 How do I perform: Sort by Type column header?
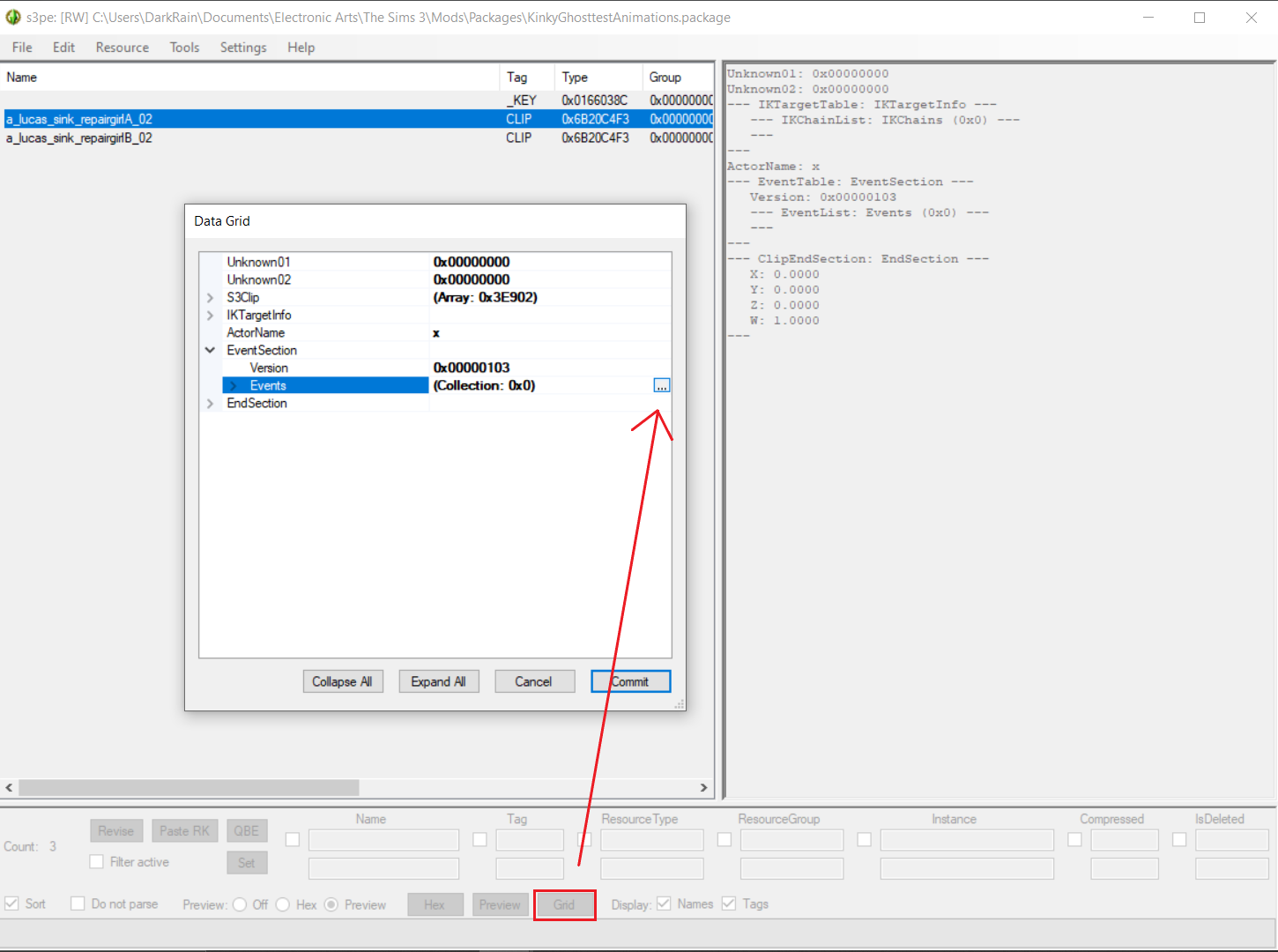598,78
